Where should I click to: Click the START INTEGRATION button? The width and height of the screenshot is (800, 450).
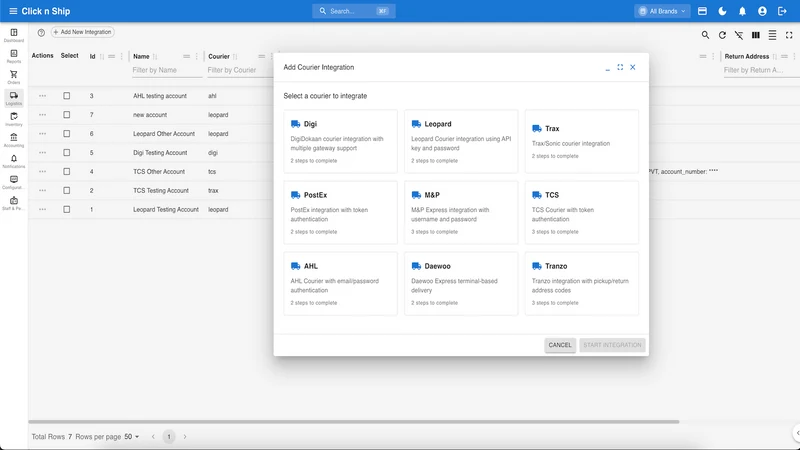point(612,345)
